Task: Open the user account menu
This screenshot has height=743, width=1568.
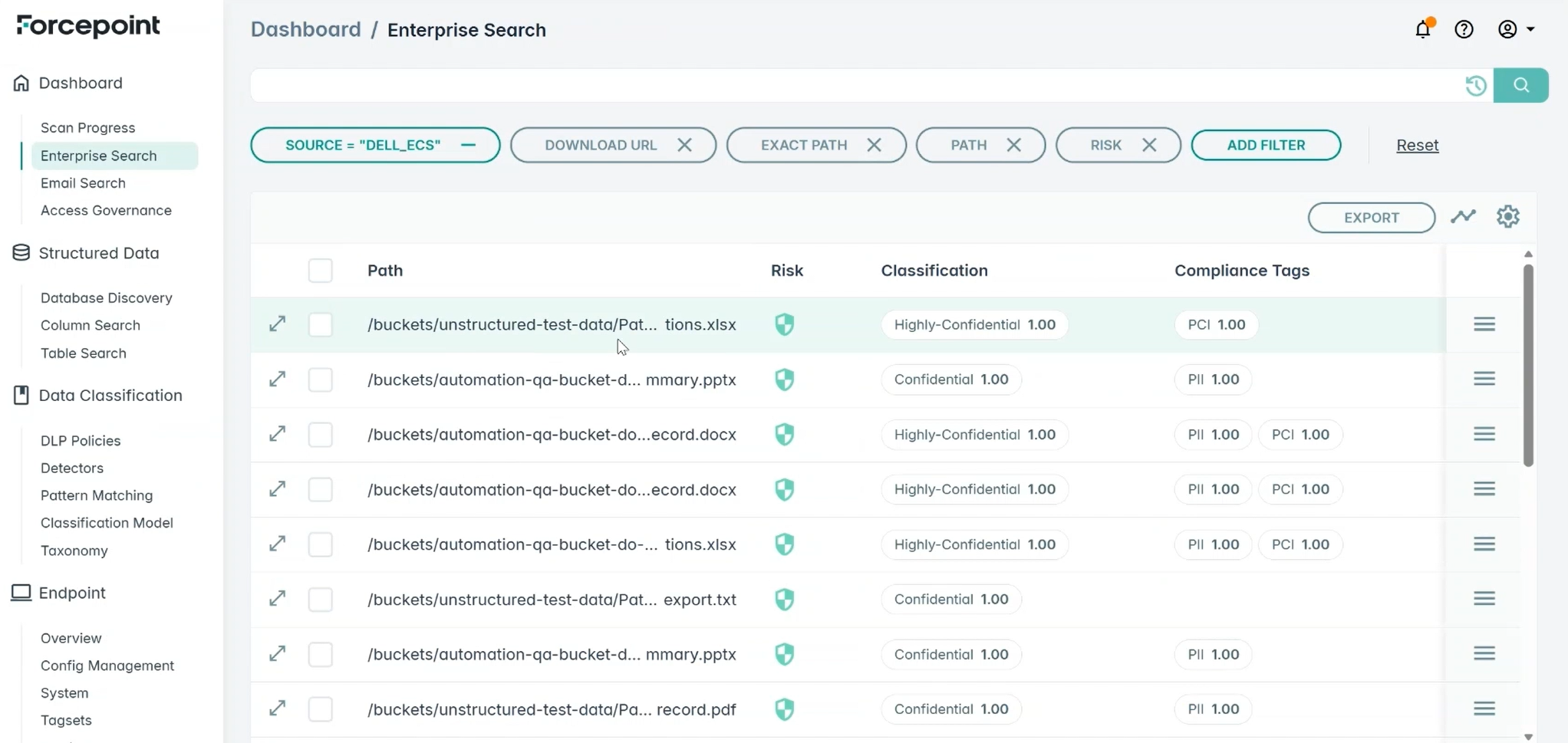Action: tap(1516, 29)
